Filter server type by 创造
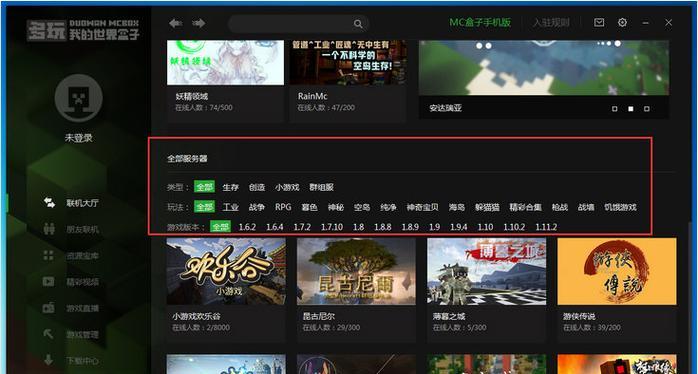Viewport: 698px width, 374px height. (x=257, y=187)
